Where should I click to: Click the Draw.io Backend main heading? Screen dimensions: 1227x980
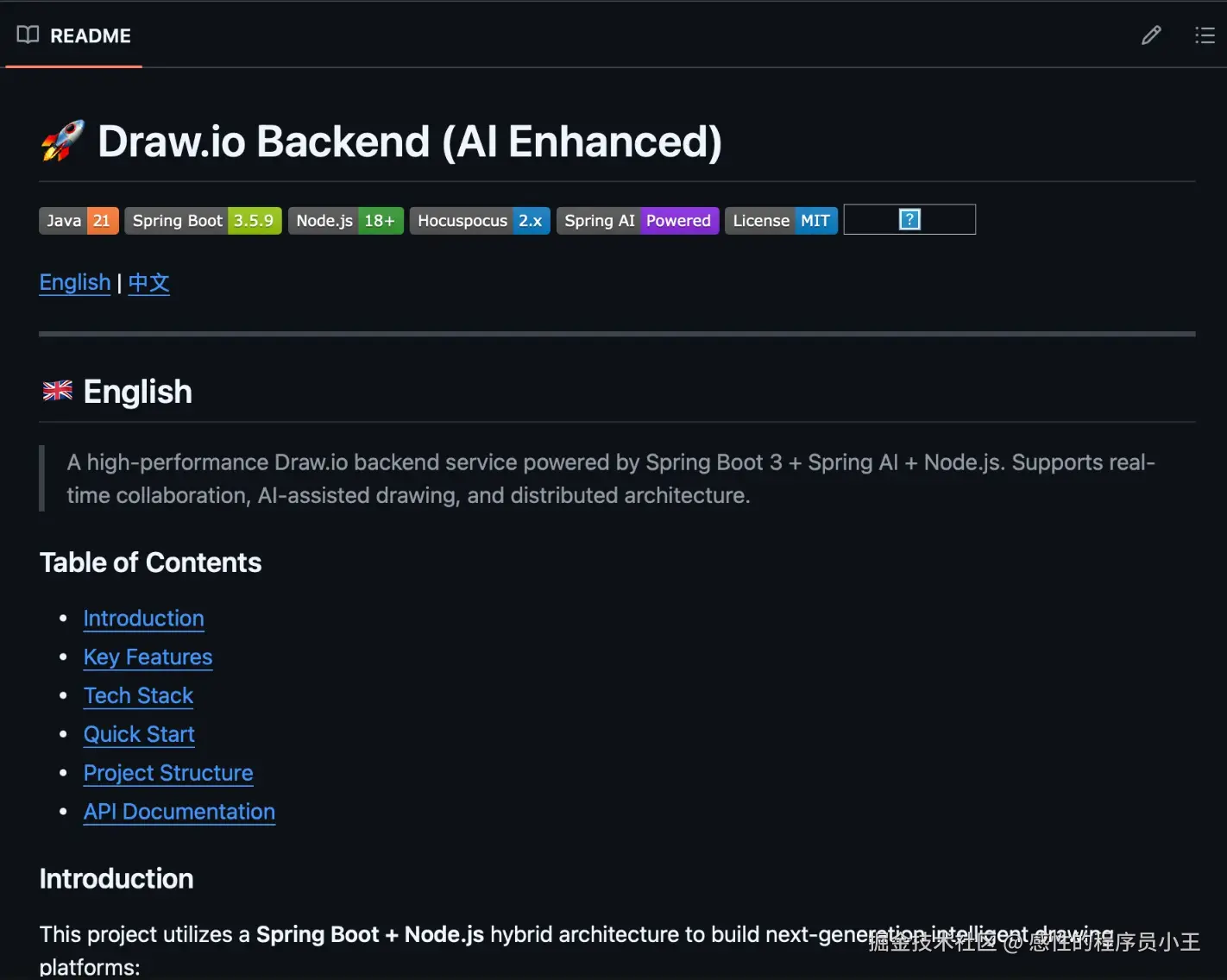[x=409, y=142]
